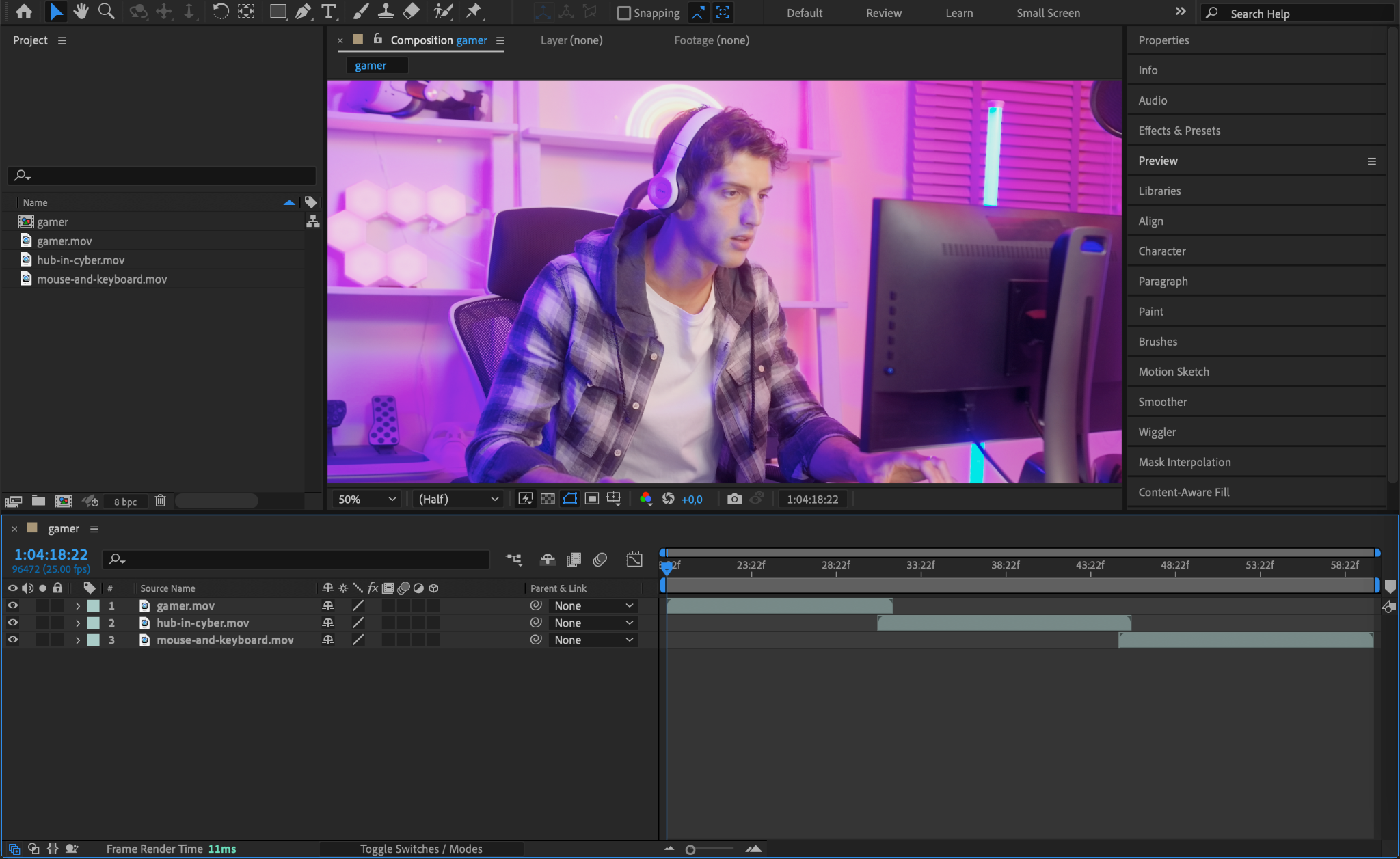Open the Effects & Presets panel

pos(1179,131)
